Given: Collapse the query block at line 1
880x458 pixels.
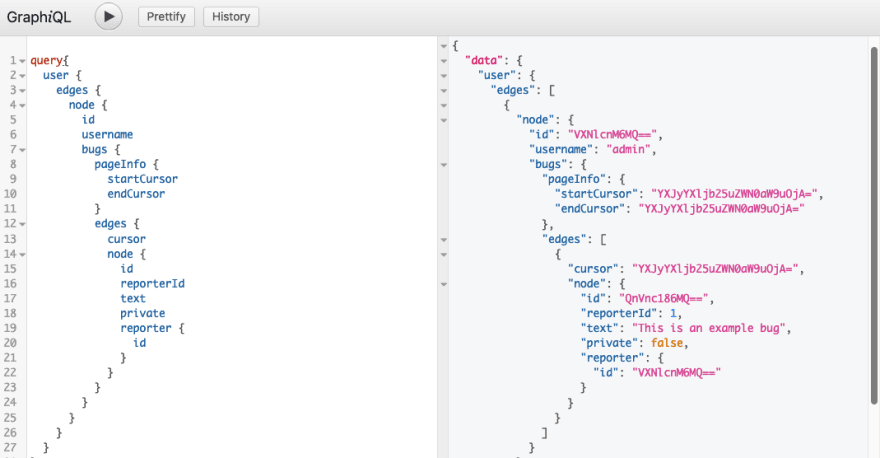Looking at the screenshot, I should pyautogui.click(x=22, y=61).
